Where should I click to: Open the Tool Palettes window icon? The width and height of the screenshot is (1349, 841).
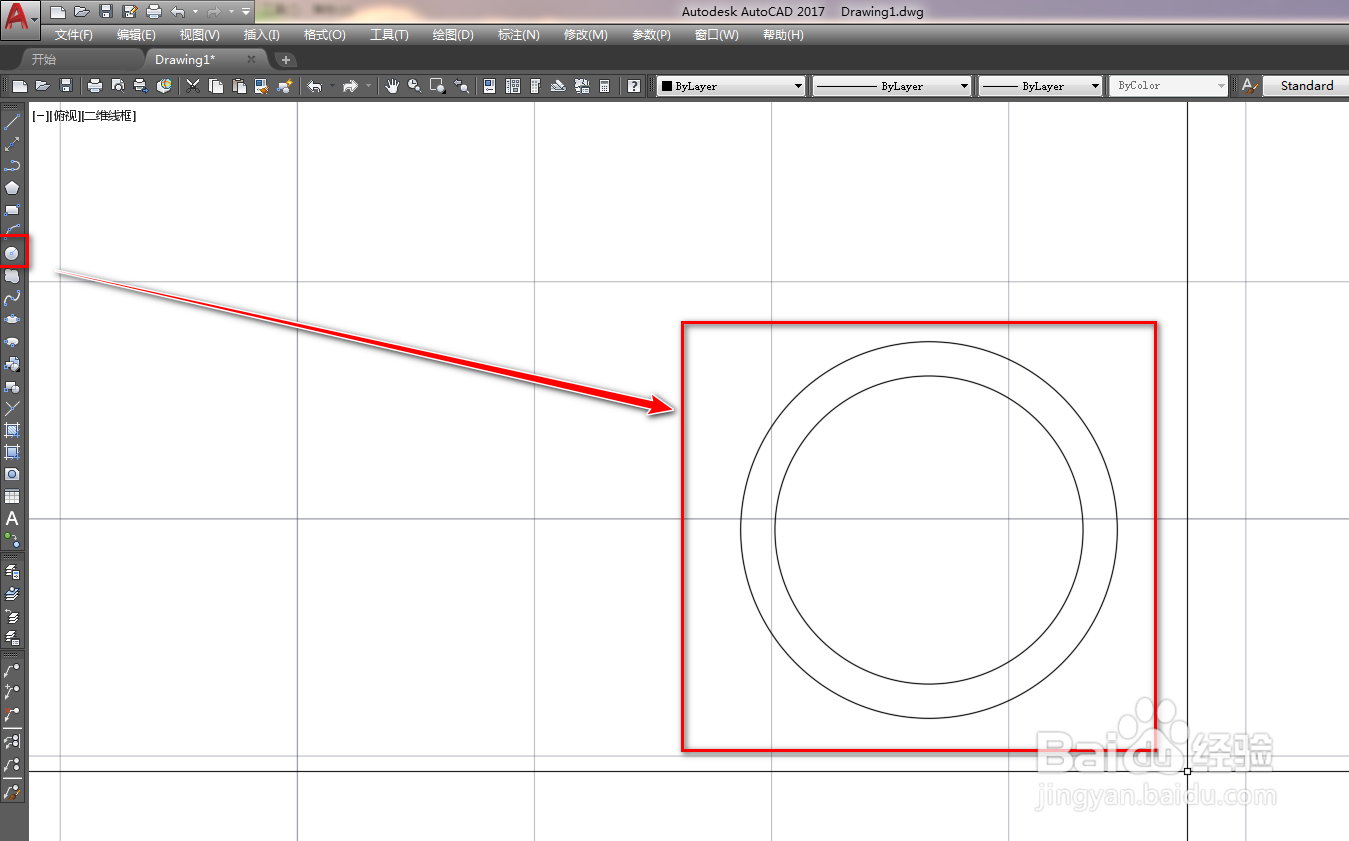535,86
